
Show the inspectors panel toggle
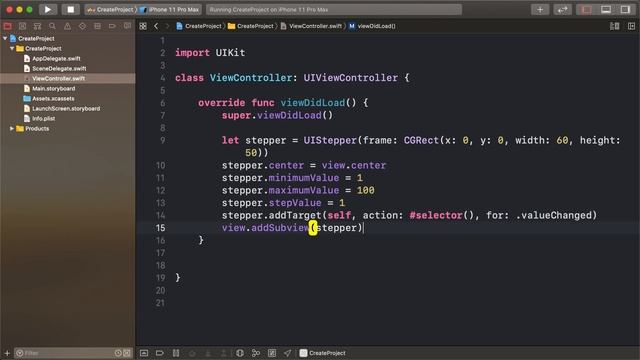coord(625,9)
